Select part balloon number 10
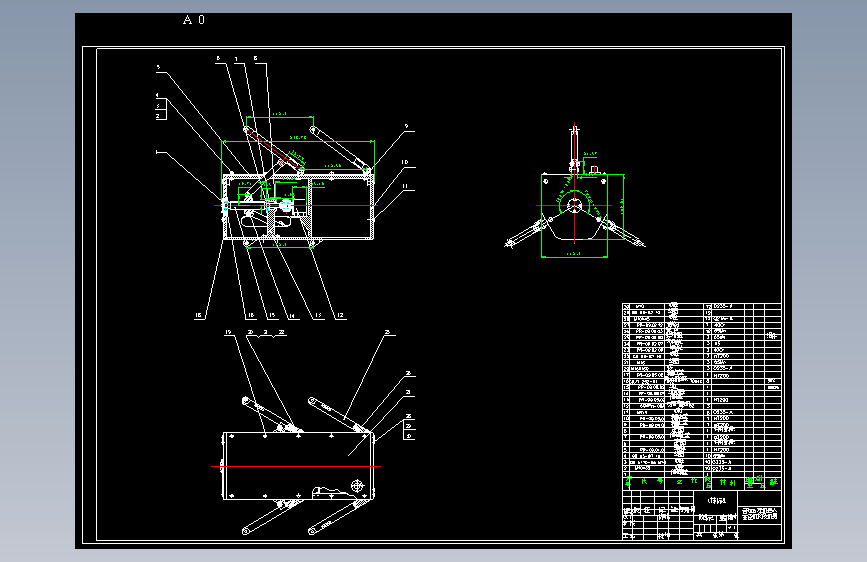The height and width of the screenshot is (562, 867). tap(405, 162)
